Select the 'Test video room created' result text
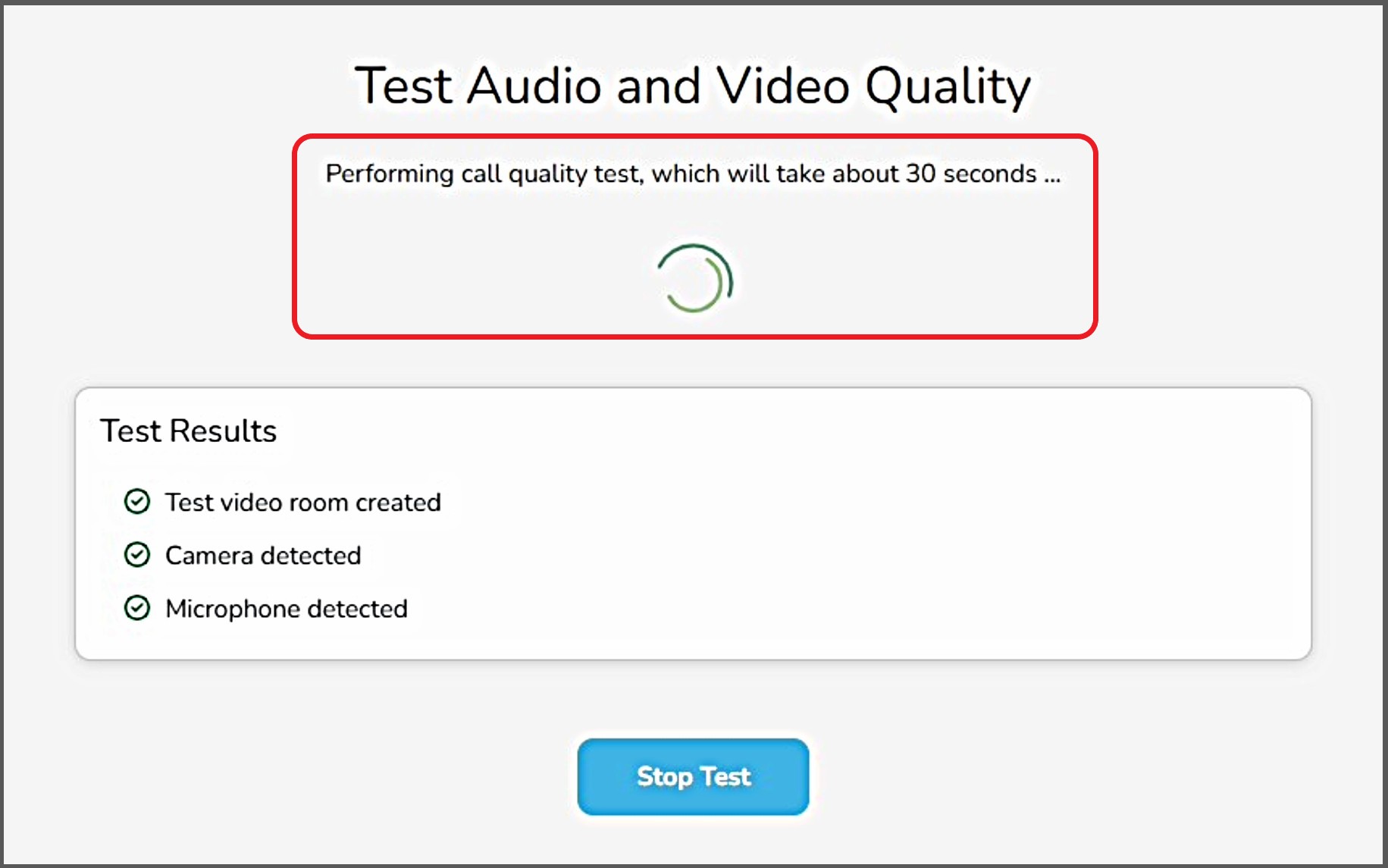 tap(303, 503)
